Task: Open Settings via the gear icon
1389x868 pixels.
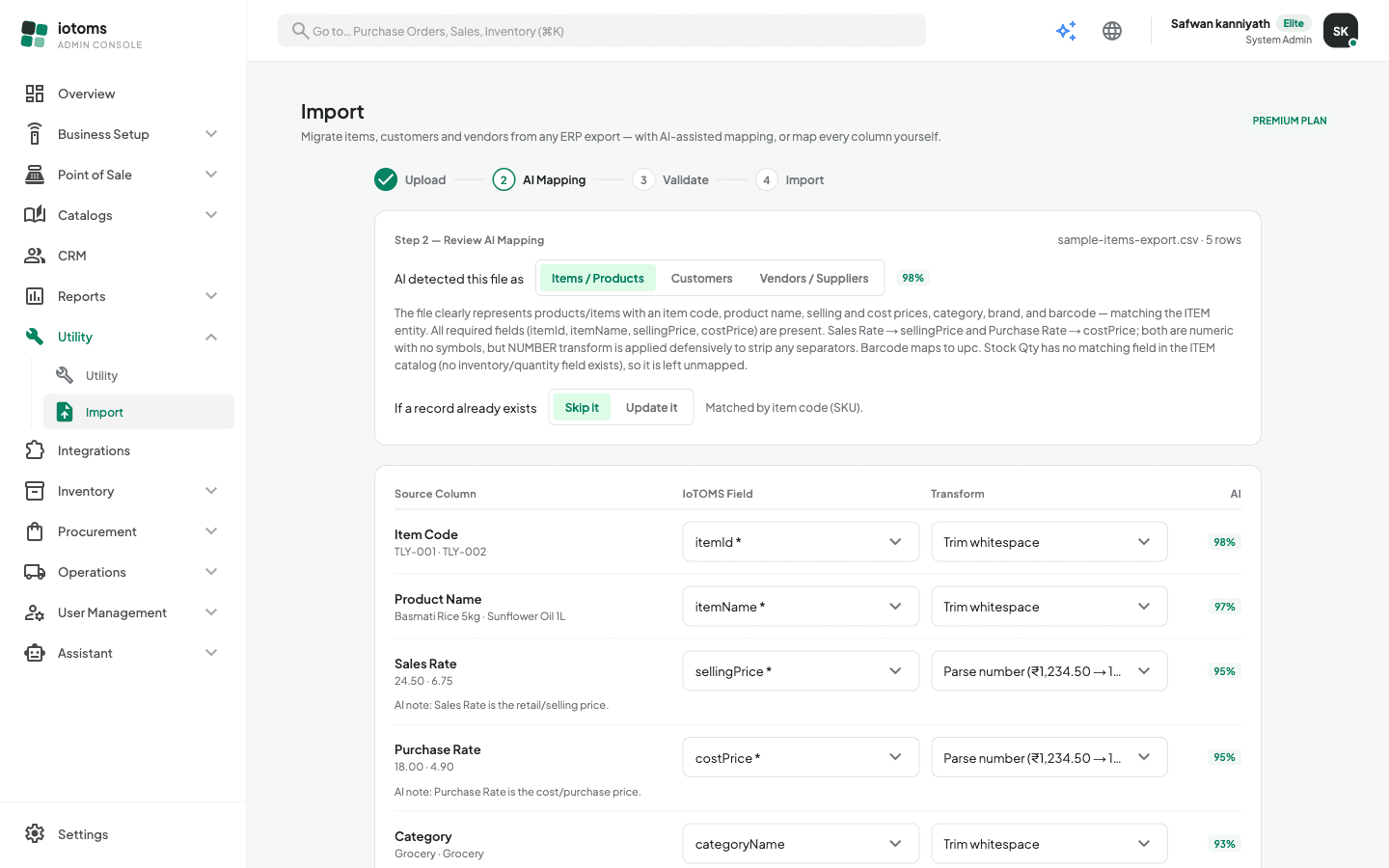Action: coord(35,834)
